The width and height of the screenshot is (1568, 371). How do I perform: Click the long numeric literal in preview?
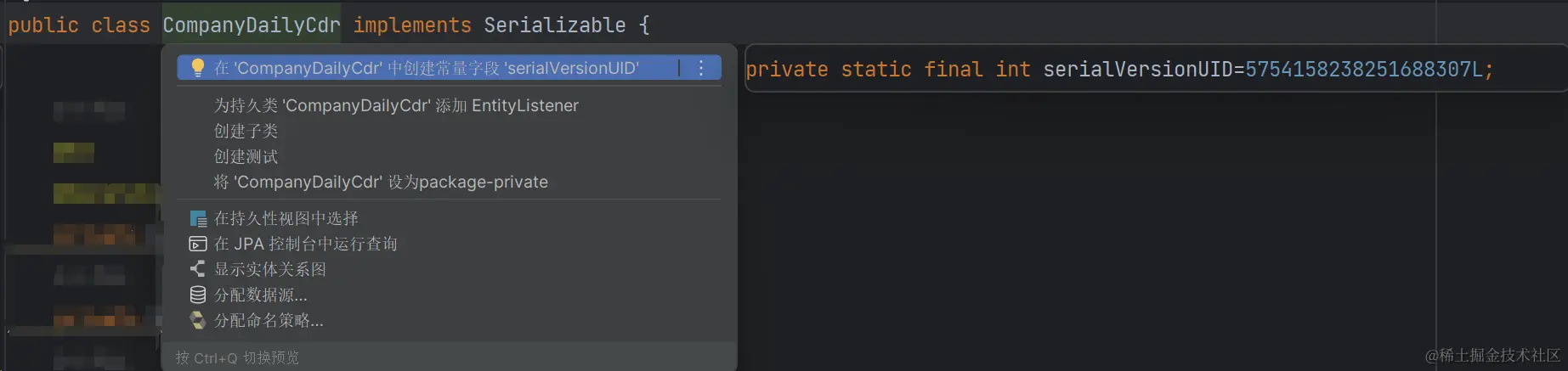click(x=1364, y=70)
